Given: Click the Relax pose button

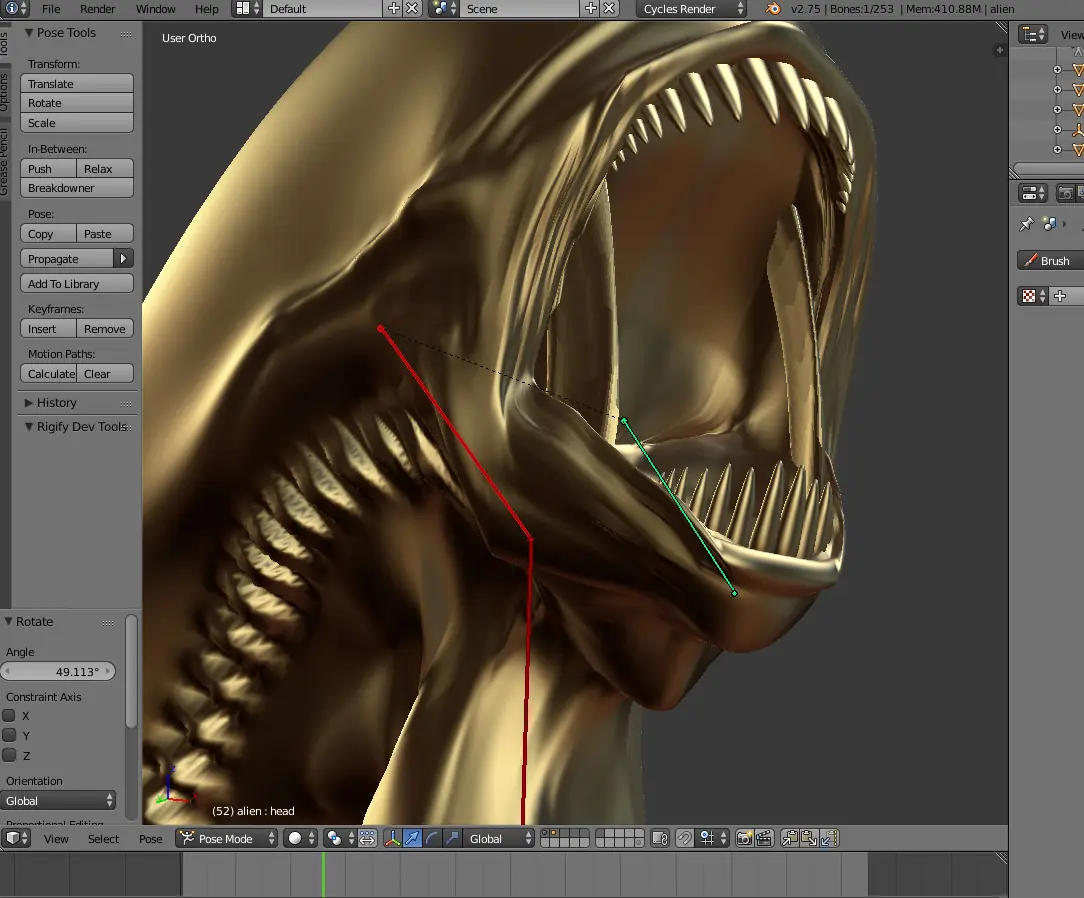Looking at the screenshot, I should click(105, 169).
